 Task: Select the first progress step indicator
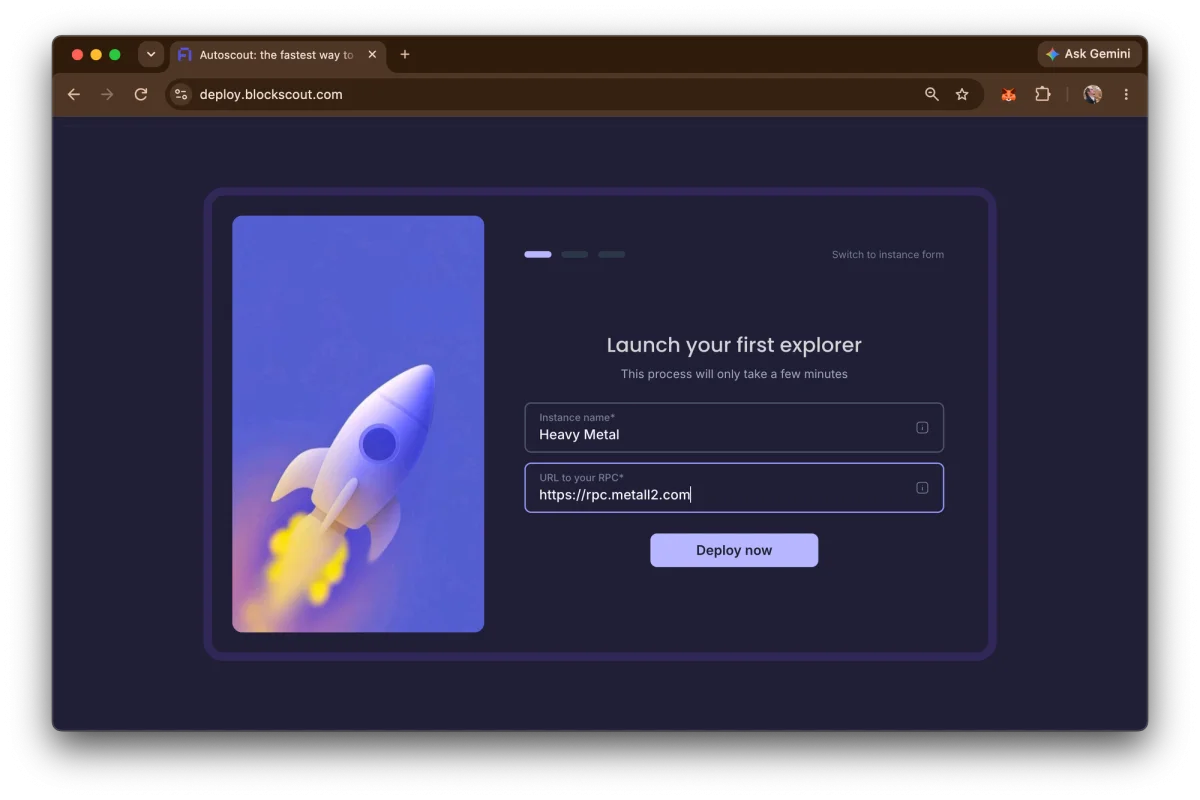point(538,254)
